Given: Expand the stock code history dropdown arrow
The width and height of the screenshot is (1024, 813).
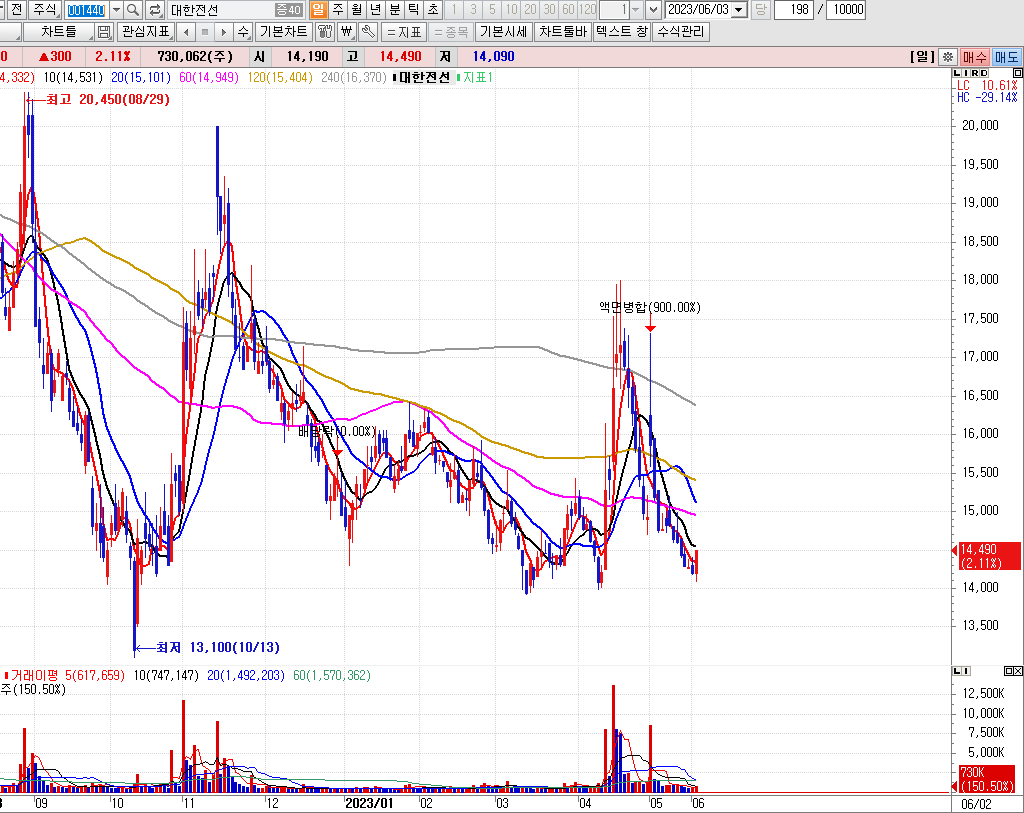Looking at the screenshot, I should (x=116, y=10).
